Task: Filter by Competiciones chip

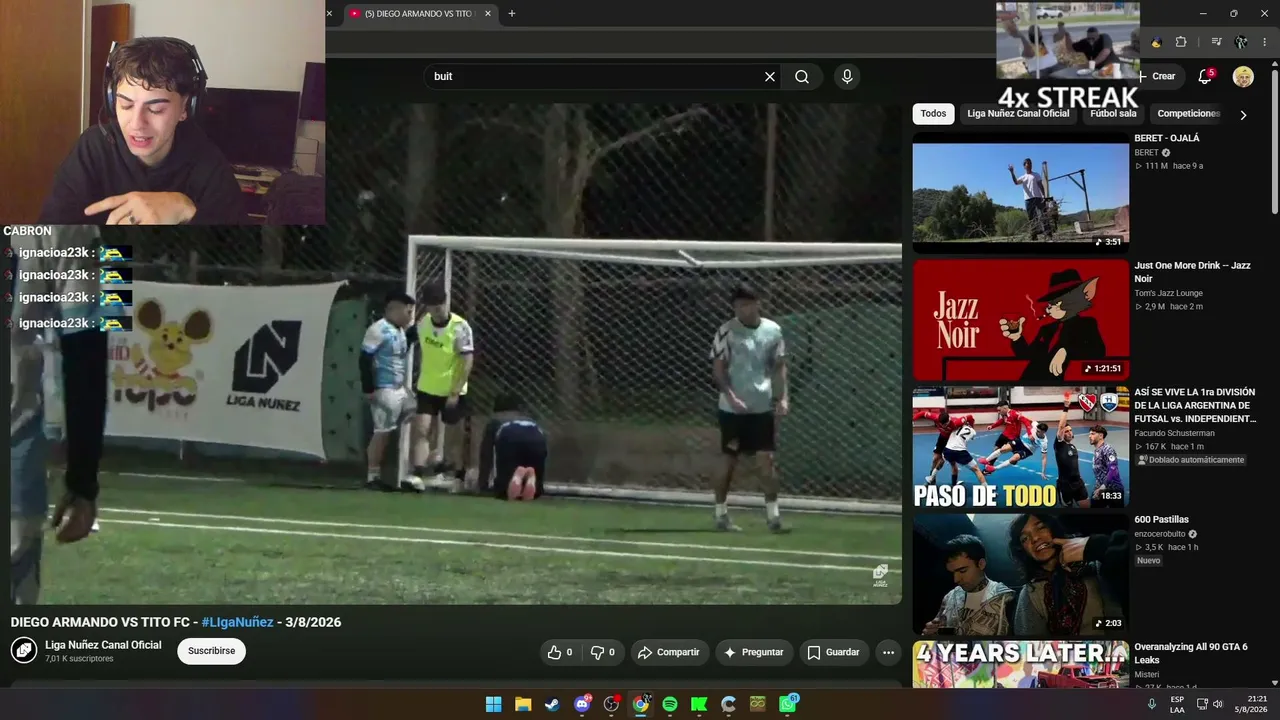Action: point(1189,114)
